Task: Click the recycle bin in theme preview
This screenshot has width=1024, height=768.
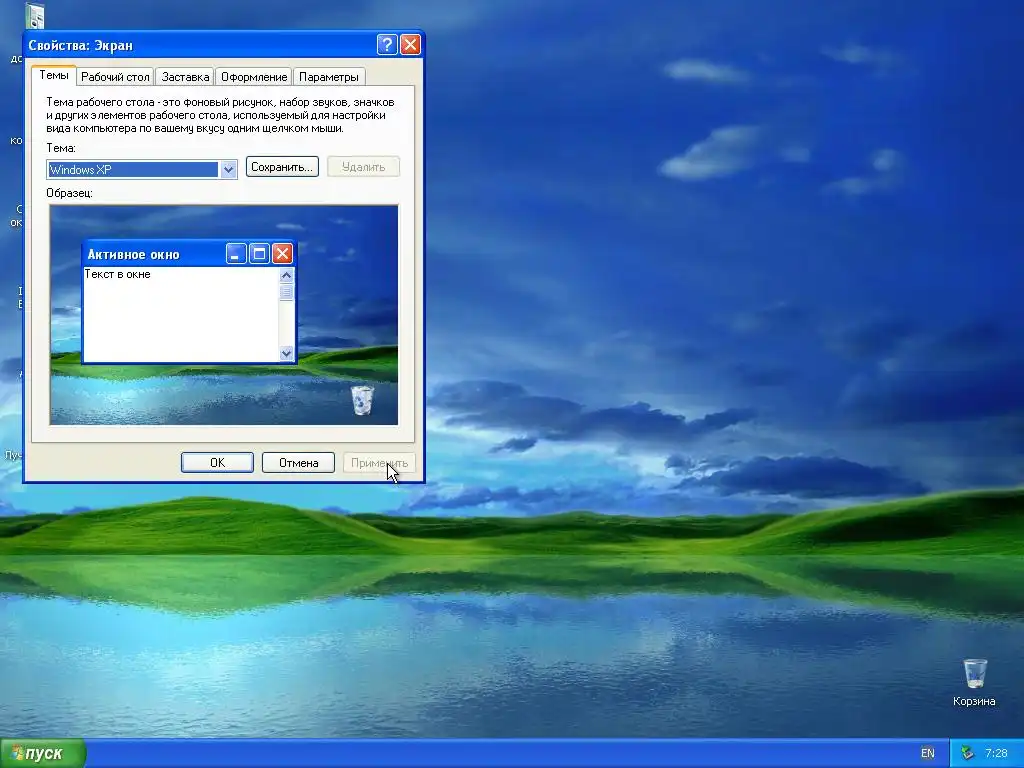Action: pyautogui.click(x=362, y=400)
